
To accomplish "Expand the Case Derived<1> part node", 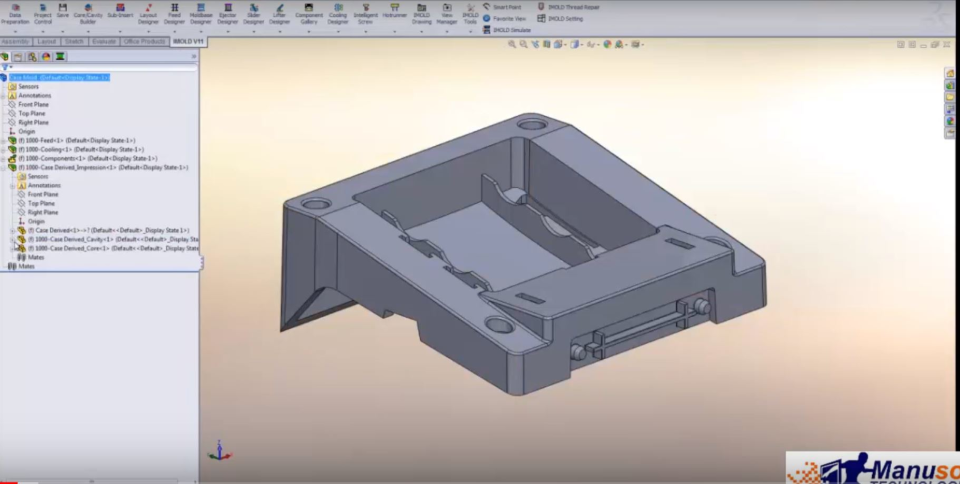I will click(13, 231).
